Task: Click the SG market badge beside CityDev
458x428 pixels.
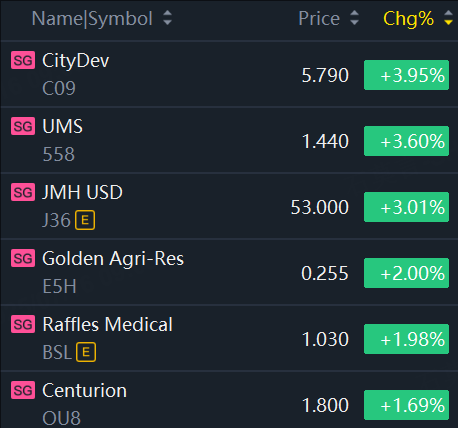Action: [x=23, y=60]
